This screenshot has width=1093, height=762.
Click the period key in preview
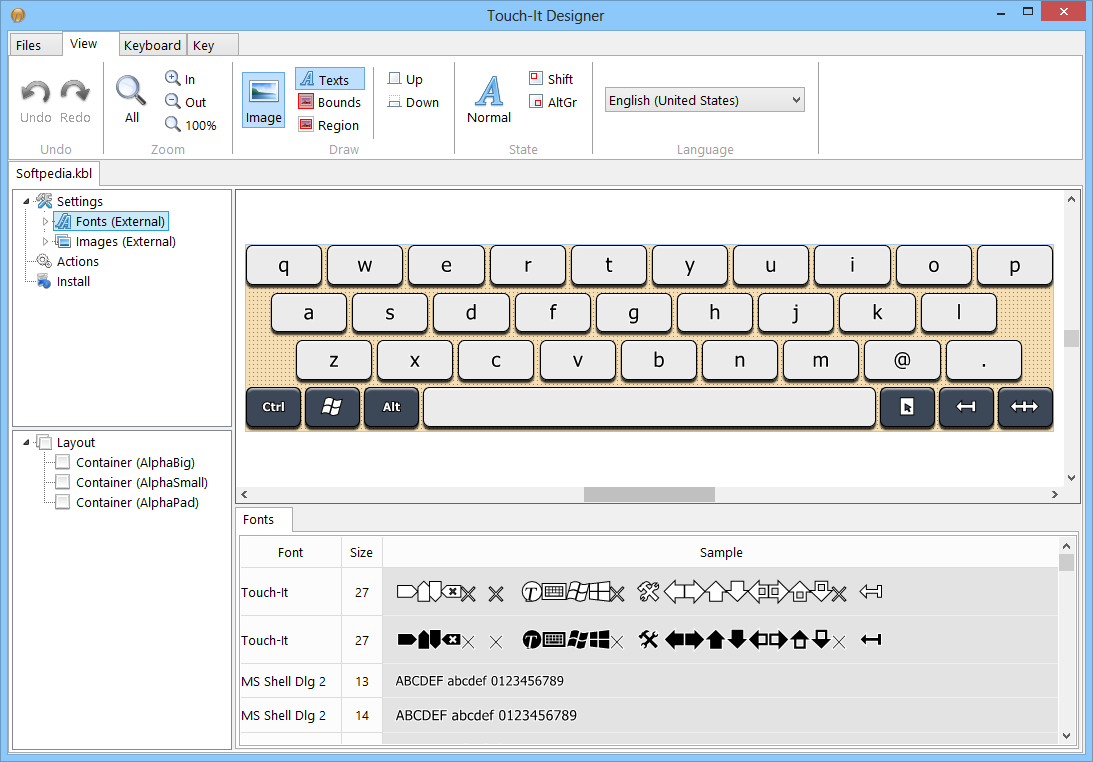click(x=984, y=360)
